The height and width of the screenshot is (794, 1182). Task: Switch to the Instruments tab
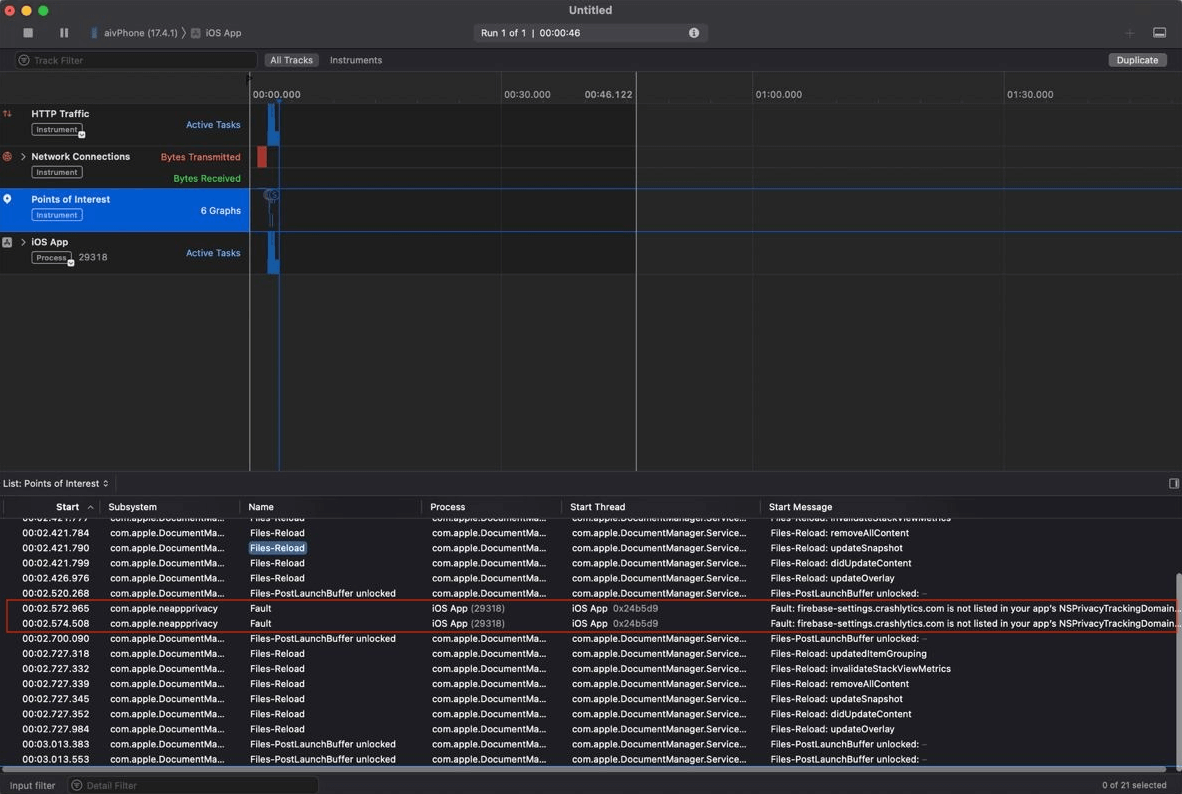tap(356, 60)
